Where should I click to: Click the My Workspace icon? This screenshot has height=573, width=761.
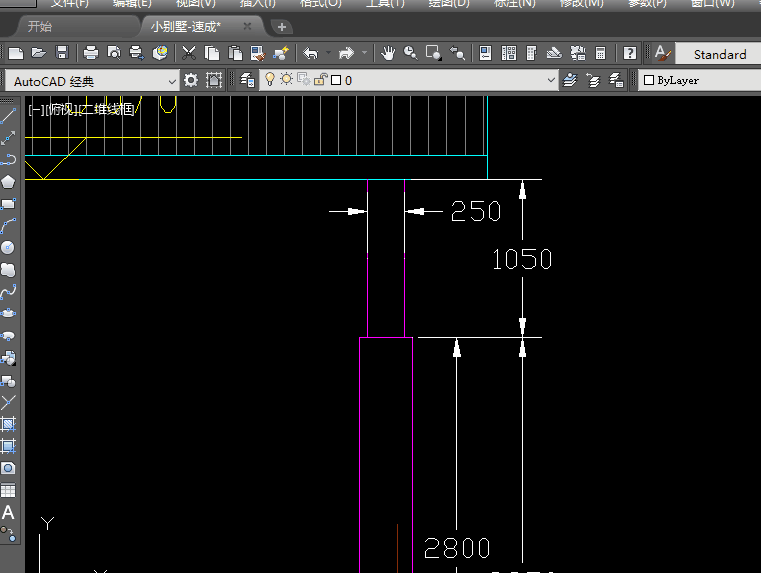click(214, 80)
